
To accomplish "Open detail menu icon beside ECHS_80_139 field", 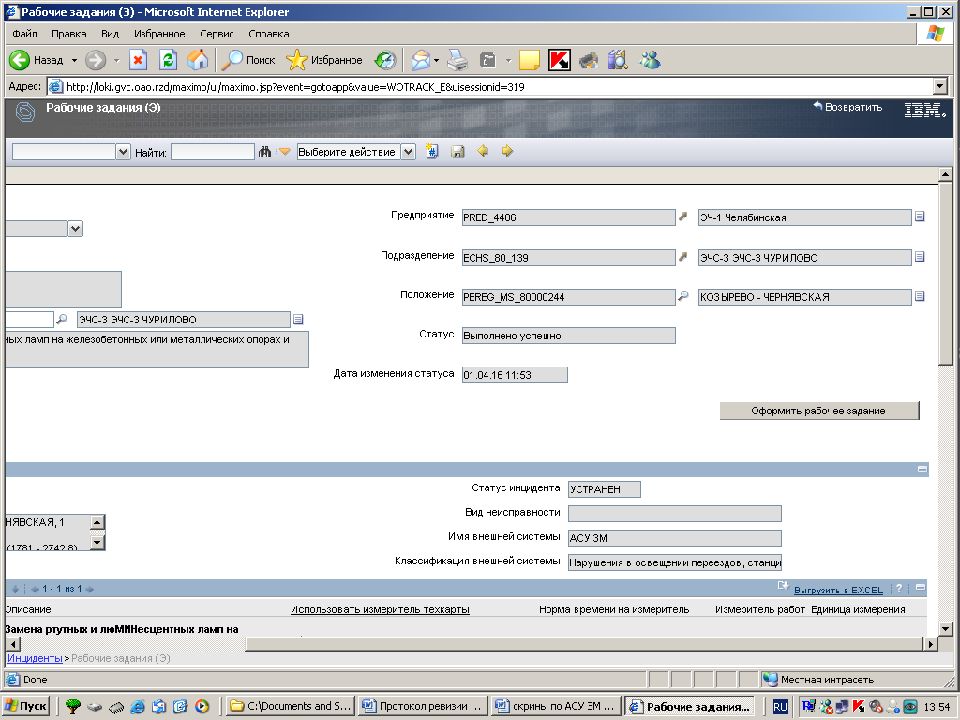I will (x=683, y=257).
